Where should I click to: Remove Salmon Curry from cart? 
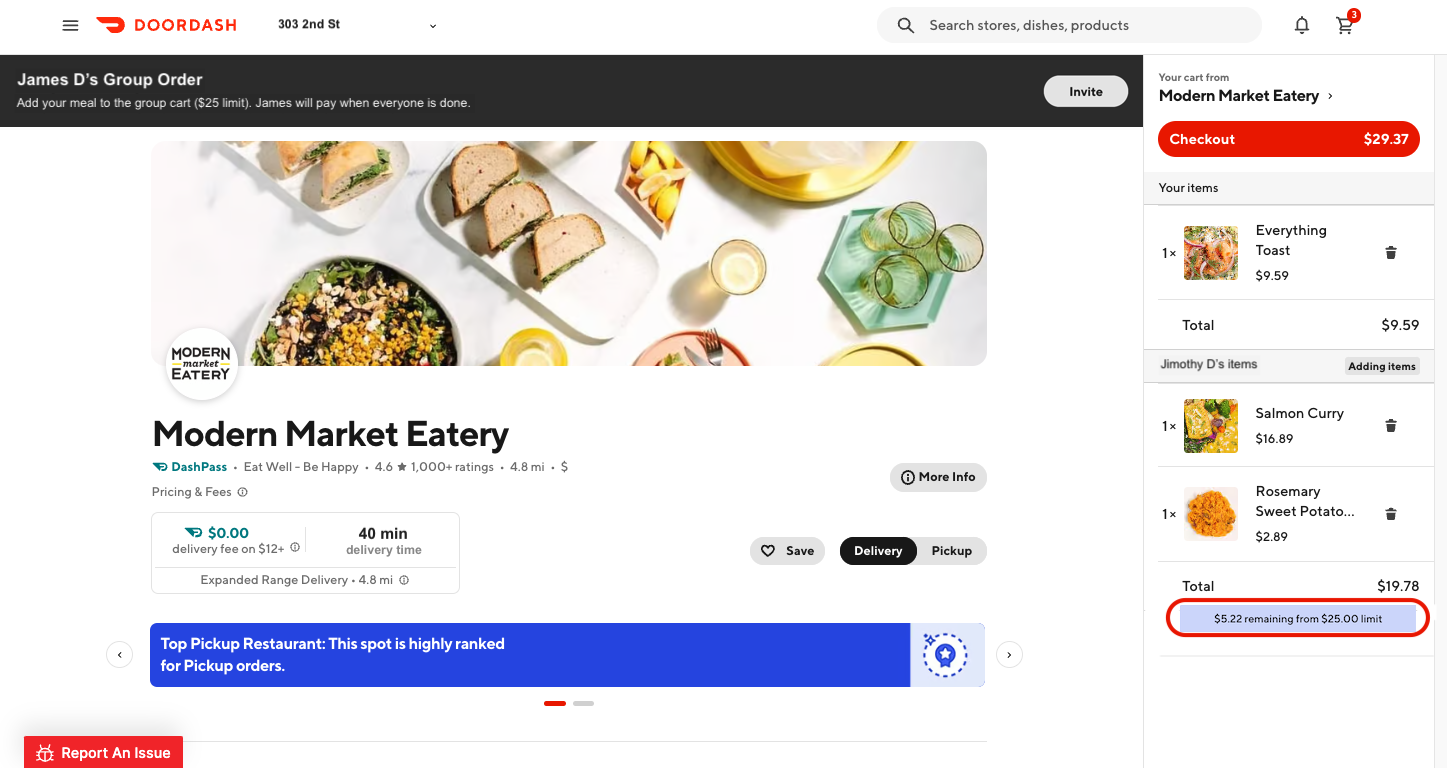[1390, 426]
